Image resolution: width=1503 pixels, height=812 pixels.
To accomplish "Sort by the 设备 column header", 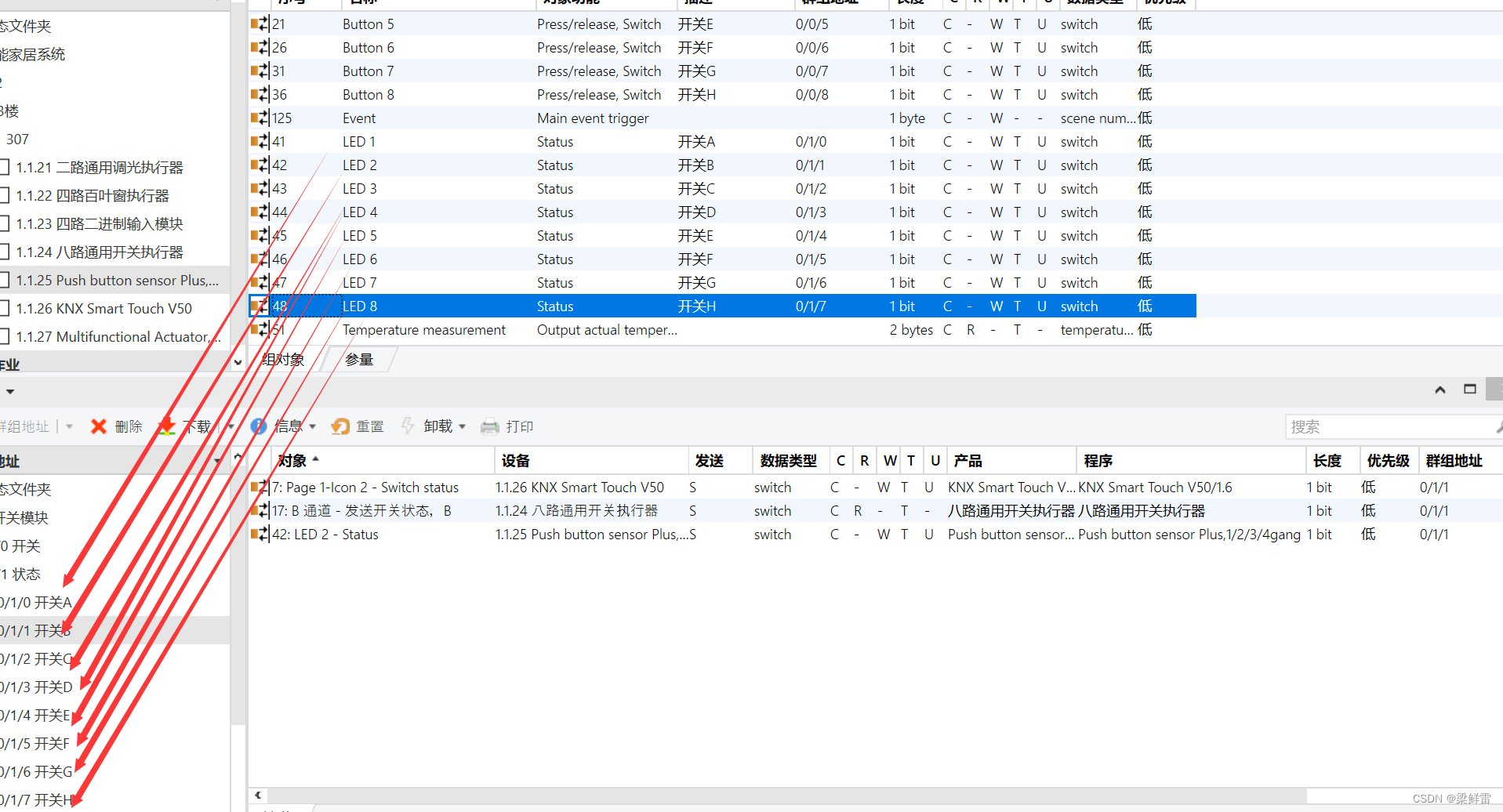I will (591, 461).
